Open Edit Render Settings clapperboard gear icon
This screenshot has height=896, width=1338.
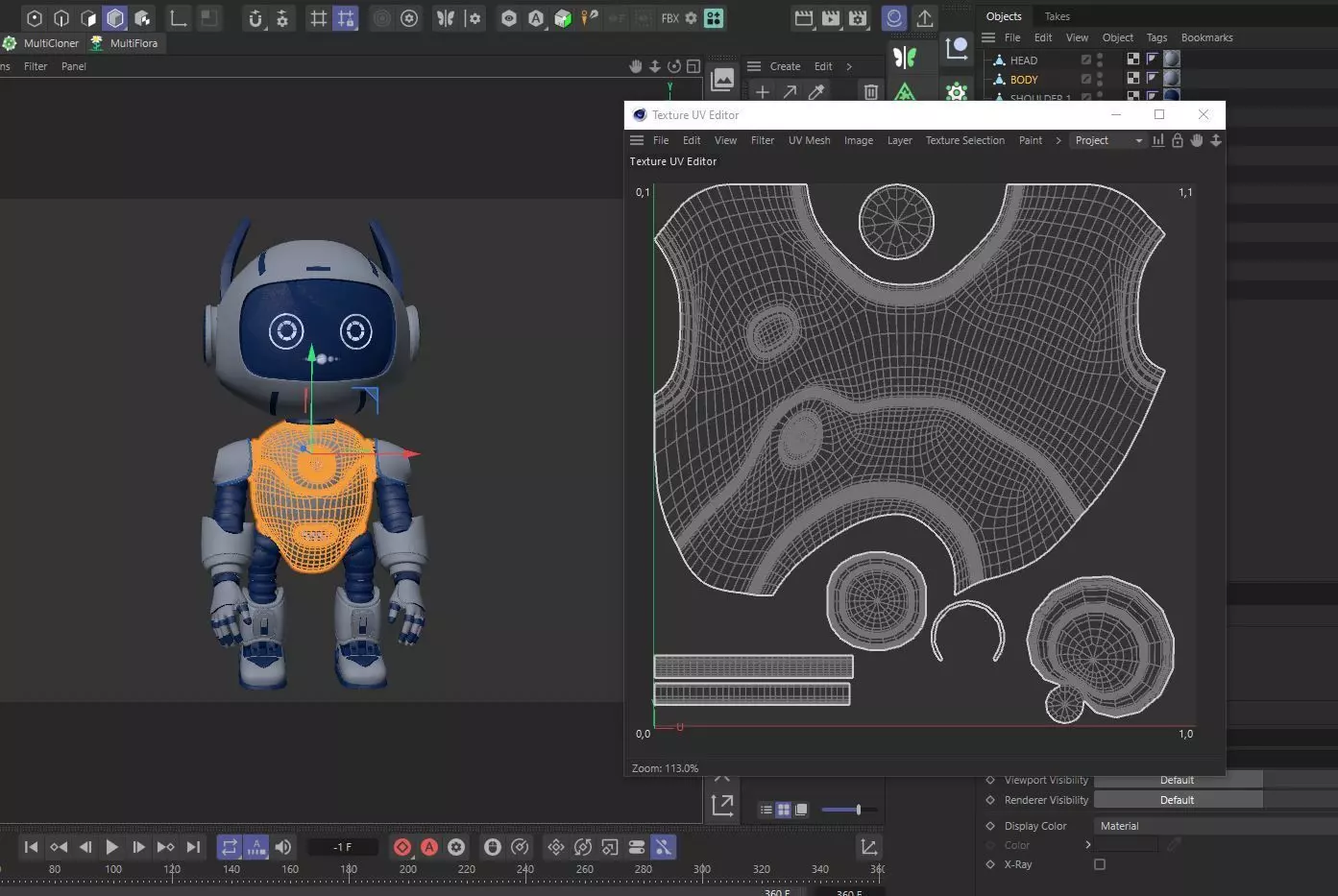pyautogui.click(x=858, y=18)
